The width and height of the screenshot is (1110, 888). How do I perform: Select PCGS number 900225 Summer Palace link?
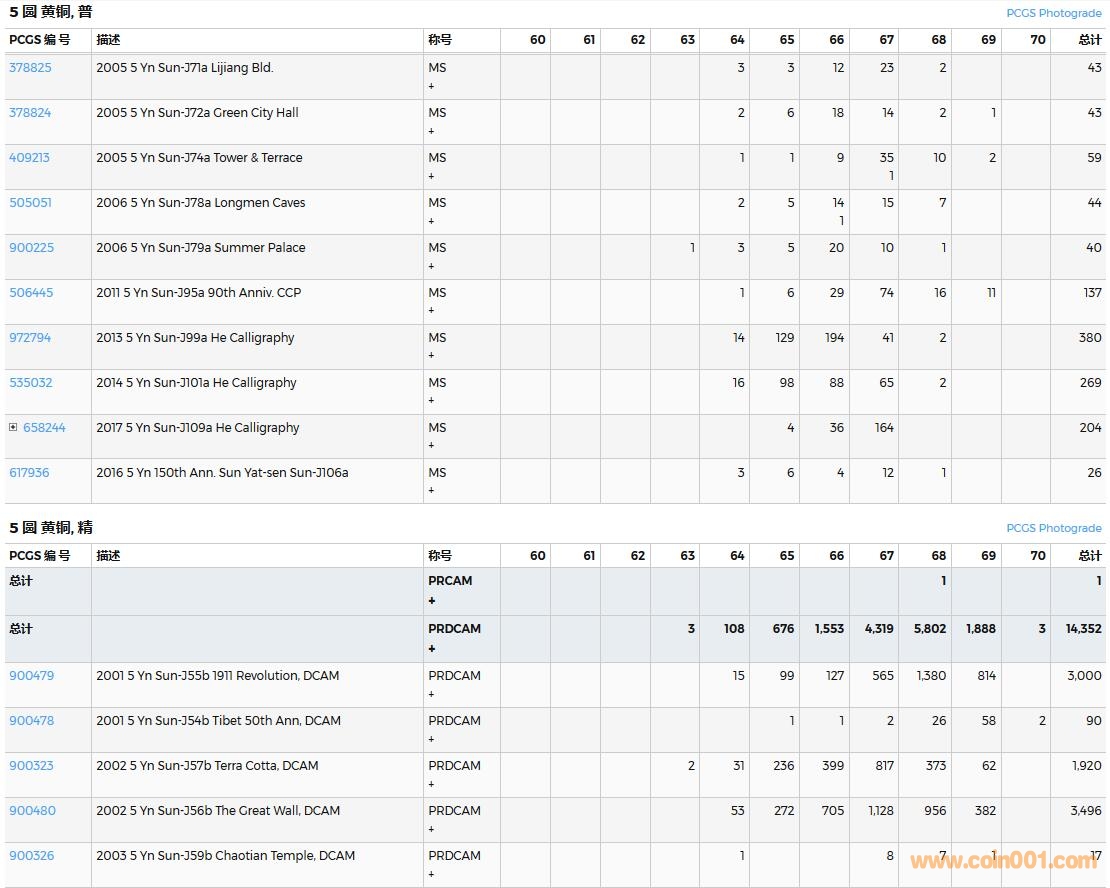click(x=32, y=248)
